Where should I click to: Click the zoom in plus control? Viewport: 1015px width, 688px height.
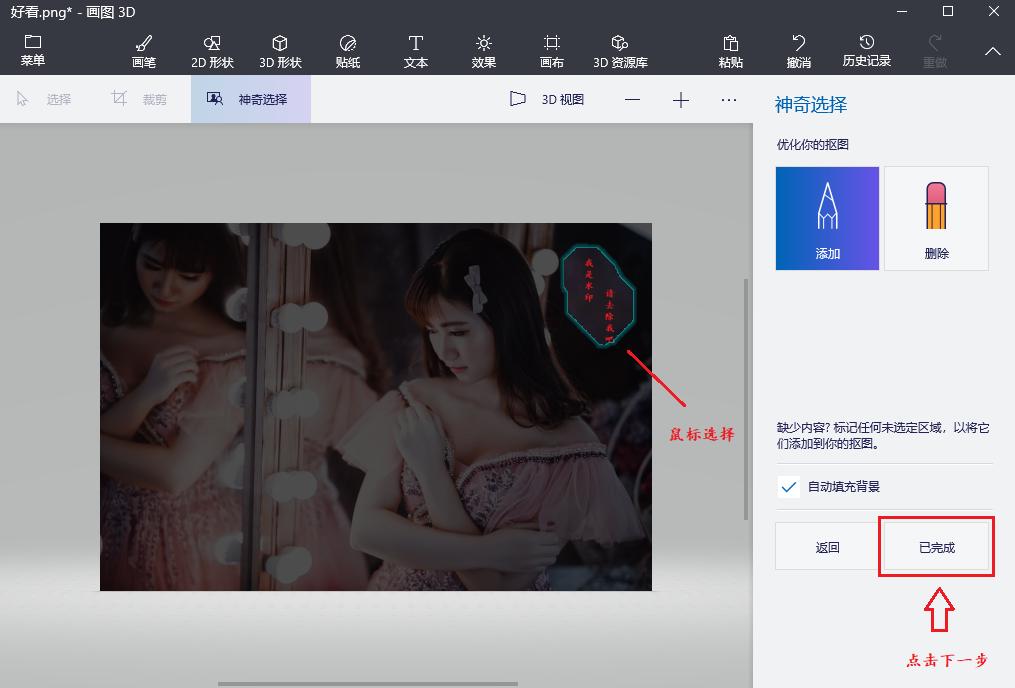pos(681,99)
